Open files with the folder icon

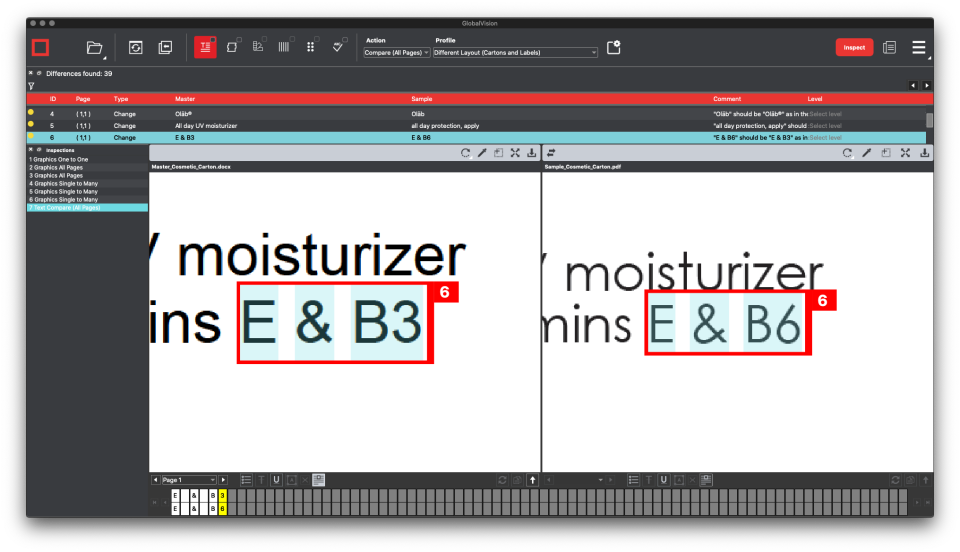[94, 48]
